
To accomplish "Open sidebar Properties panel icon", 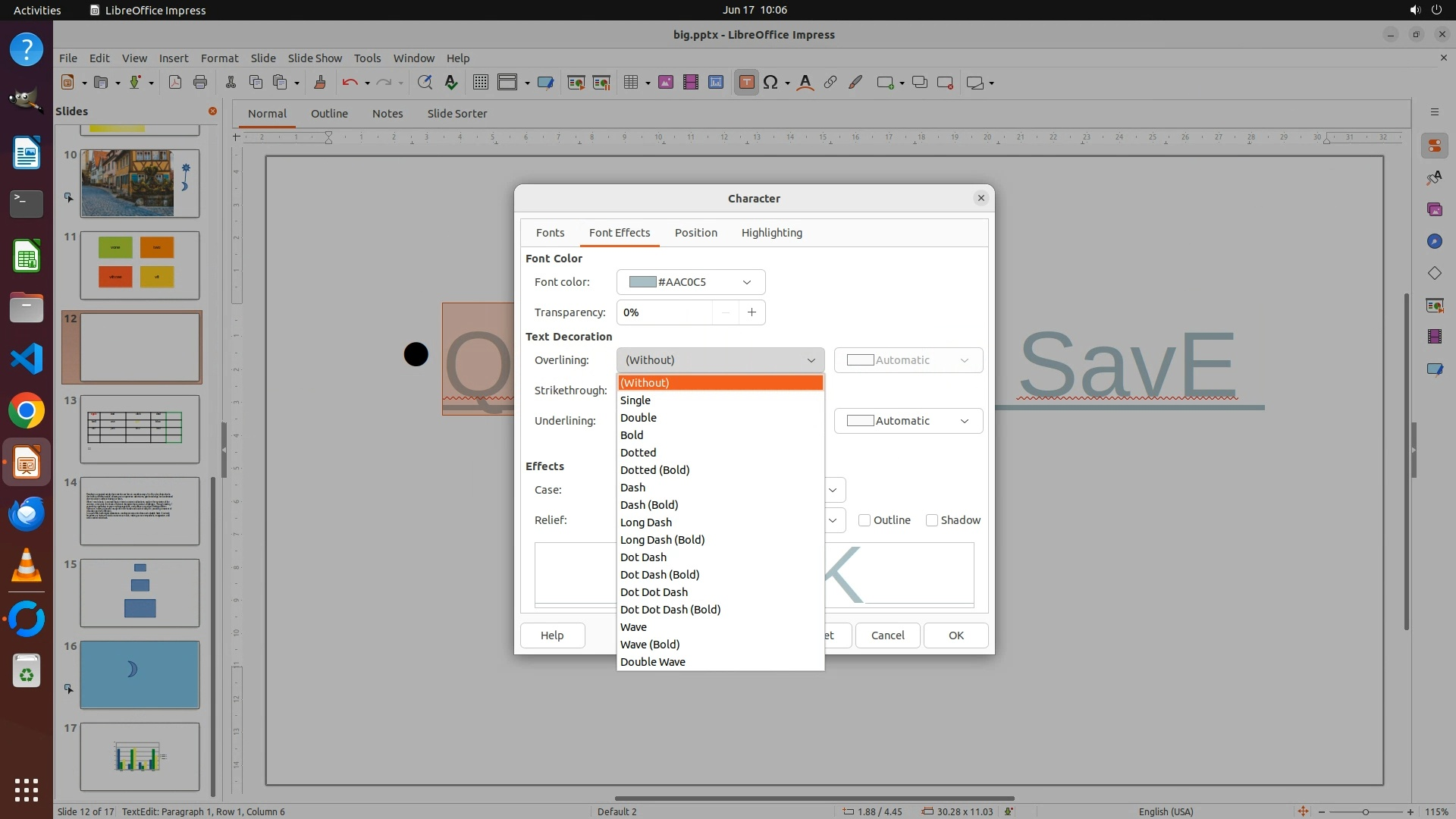I will tap(1434, 146).
